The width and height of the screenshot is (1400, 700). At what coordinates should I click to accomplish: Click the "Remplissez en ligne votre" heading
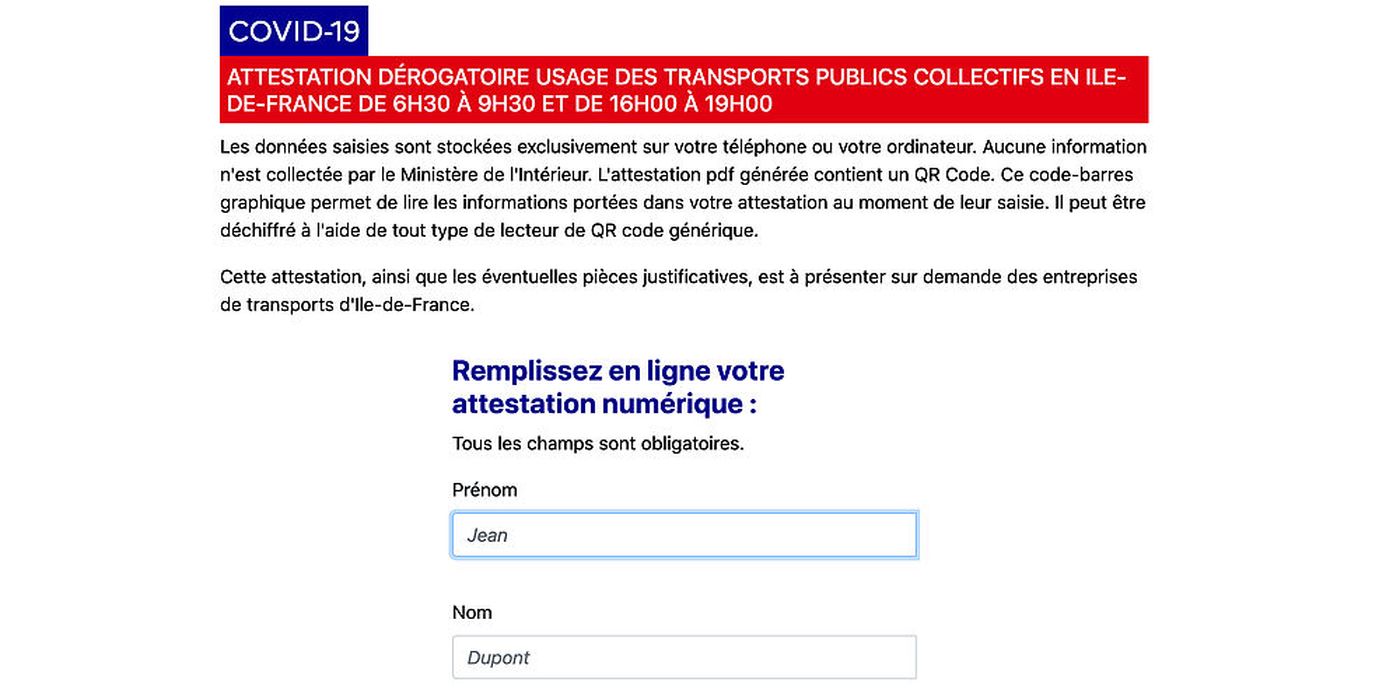618,371
